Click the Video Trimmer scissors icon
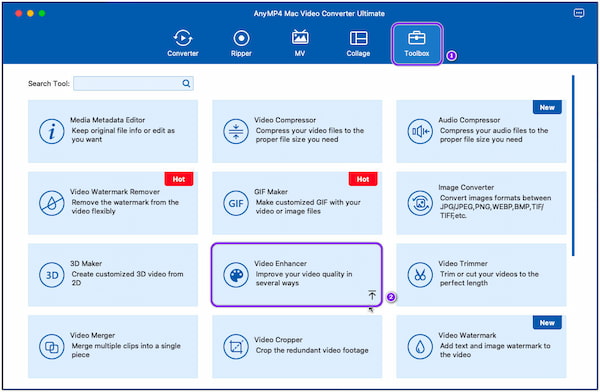This screenshot has height=392, width=600. tap(420, 275)
